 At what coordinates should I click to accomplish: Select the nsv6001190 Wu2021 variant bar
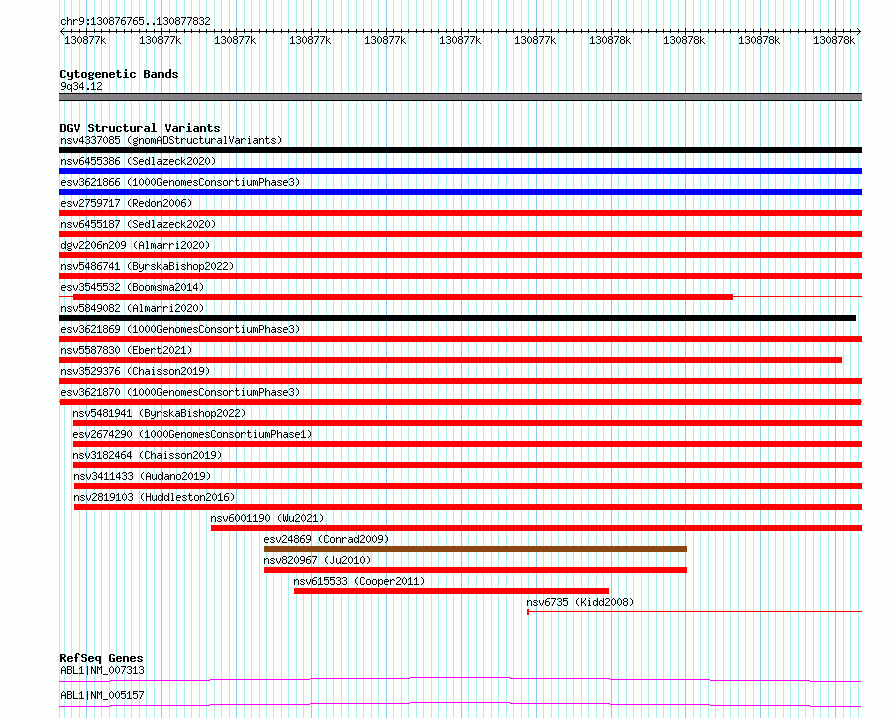click(536, 528)
